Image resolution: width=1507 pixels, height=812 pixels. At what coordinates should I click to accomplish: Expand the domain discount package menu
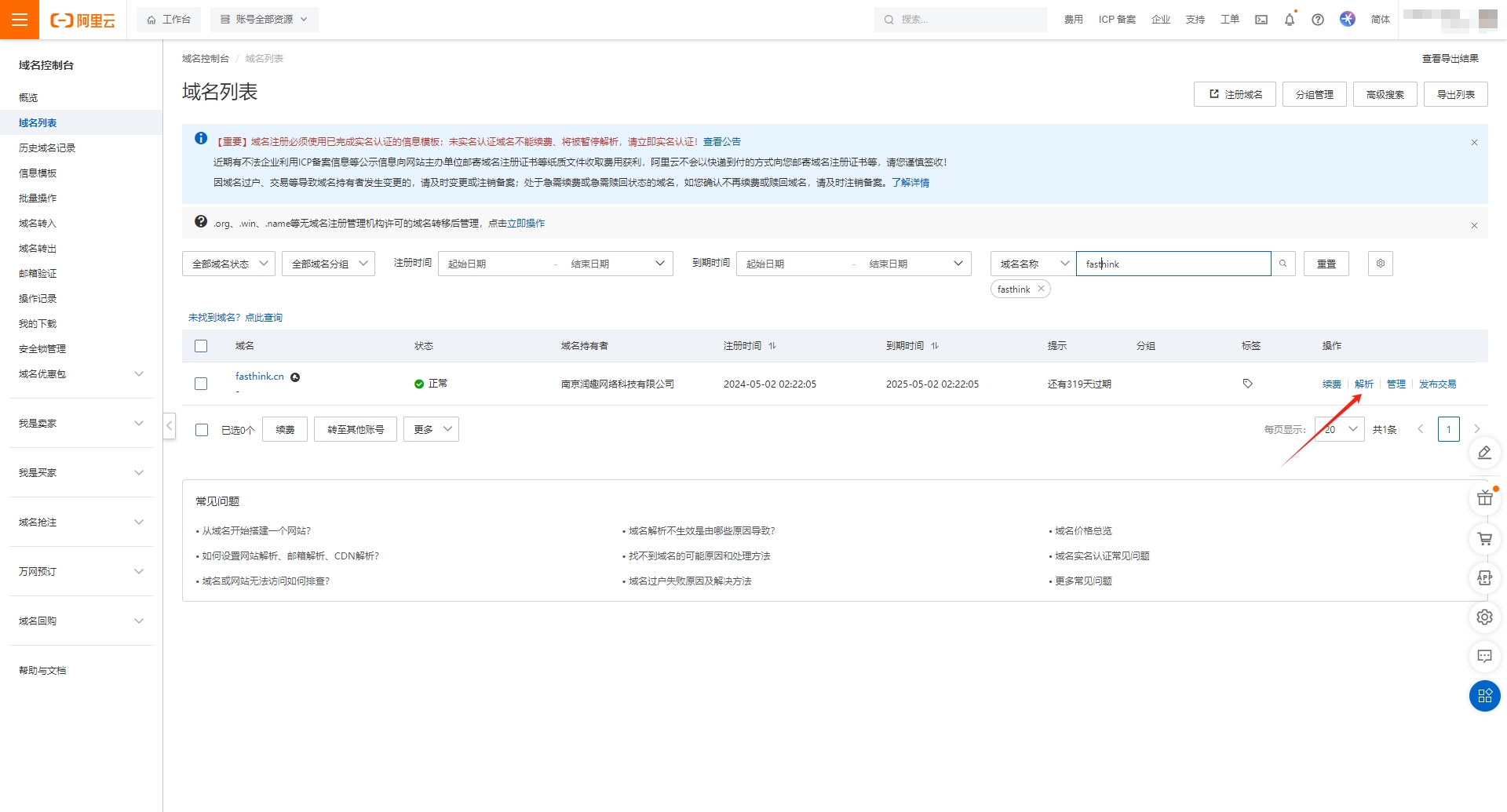[x=82, y=373]
